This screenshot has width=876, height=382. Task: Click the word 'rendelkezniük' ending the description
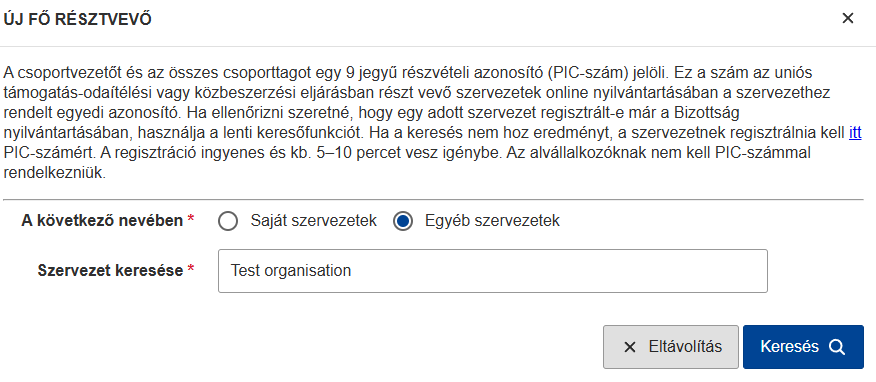click(54, 173)
